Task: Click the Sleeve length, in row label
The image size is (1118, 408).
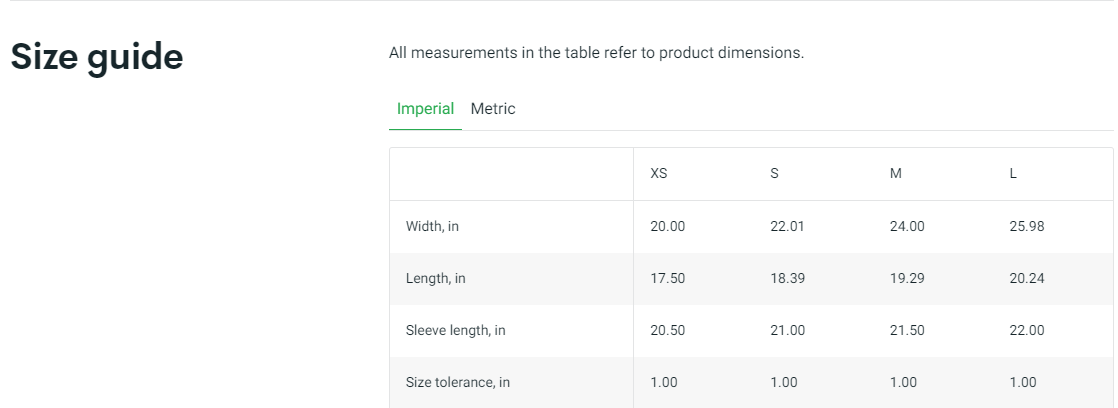Action: [x=455, y=331]
